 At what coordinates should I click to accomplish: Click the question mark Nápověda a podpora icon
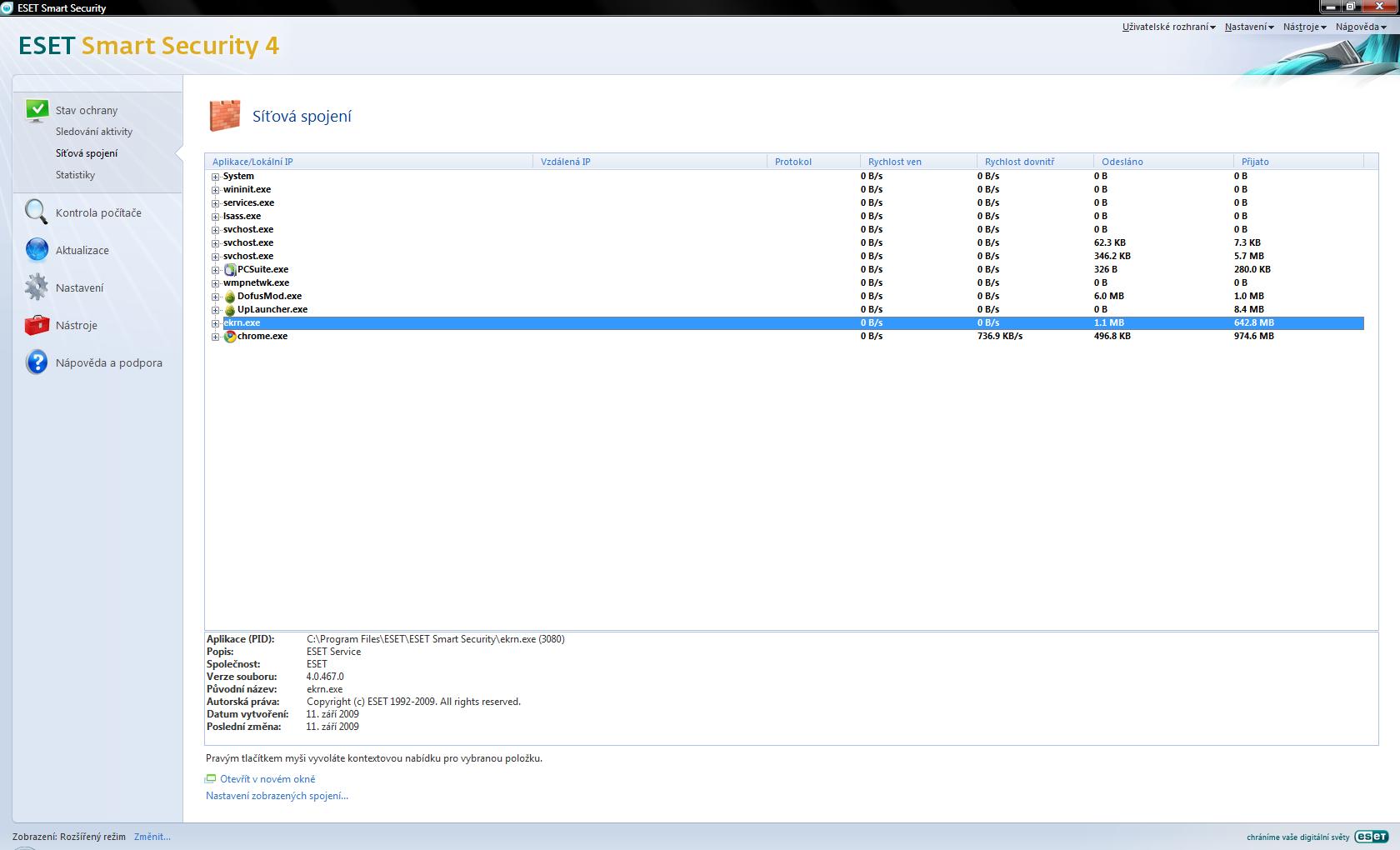pos(37,362)
